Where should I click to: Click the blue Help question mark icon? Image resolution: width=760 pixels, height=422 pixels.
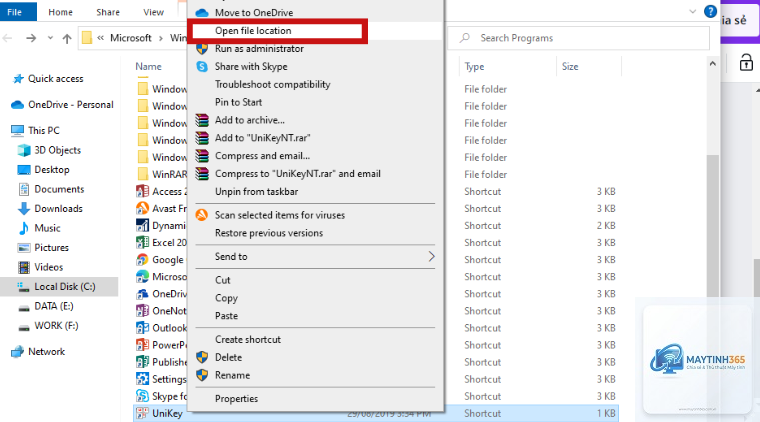[710, 12]
